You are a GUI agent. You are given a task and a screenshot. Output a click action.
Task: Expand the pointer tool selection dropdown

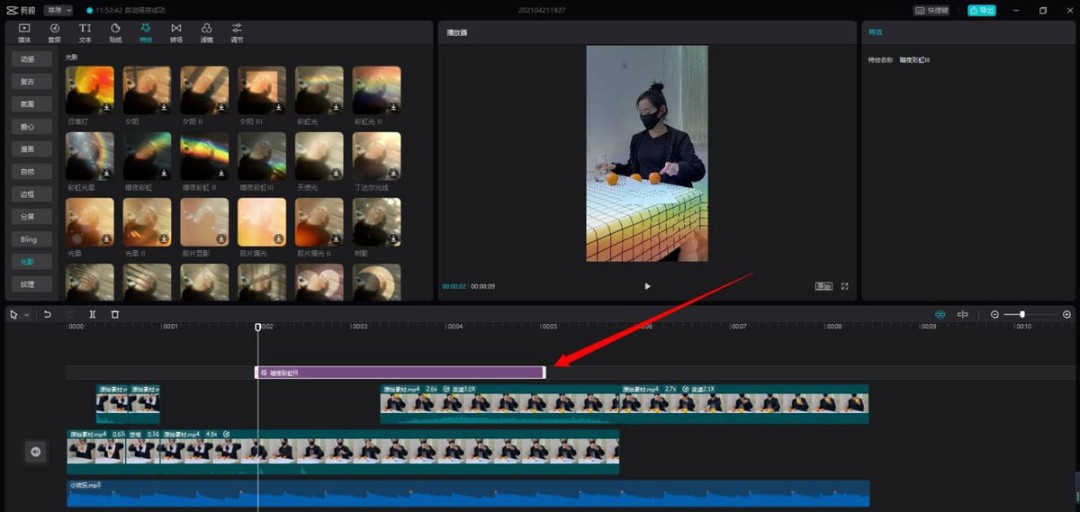pyautogui.click(x=26, y=315)
